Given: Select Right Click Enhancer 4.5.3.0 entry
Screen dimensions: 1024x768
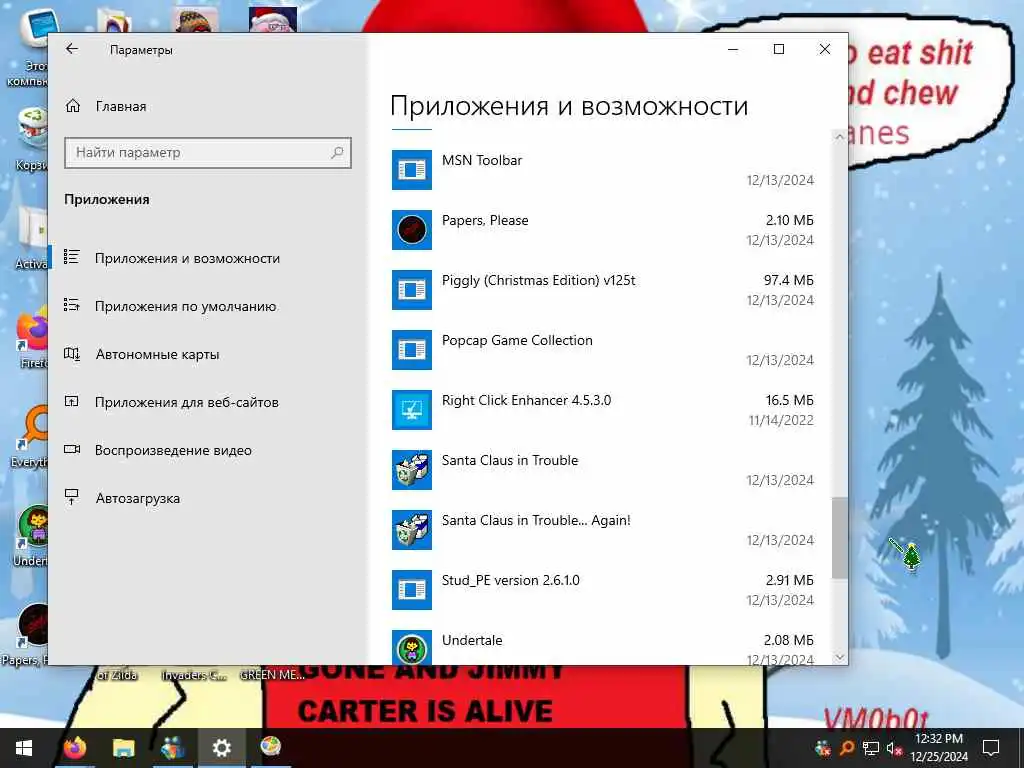Looking at the screenshot, I should pos(526,400).
